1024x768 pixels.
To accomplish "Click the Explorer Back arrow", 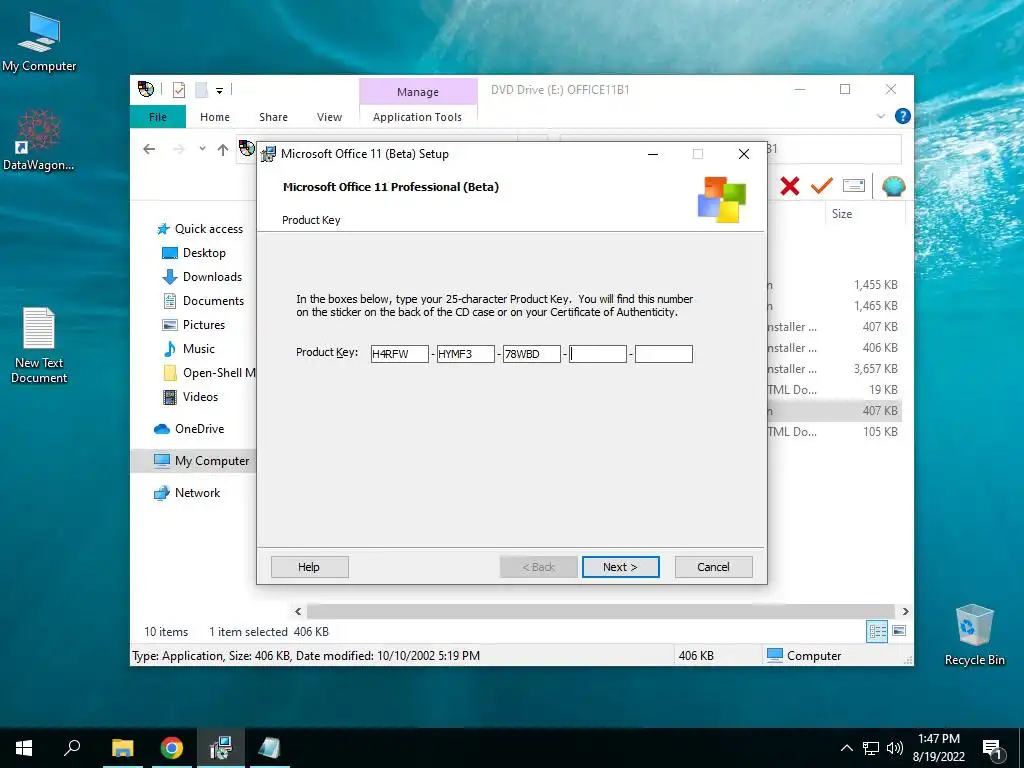I will point(150,150).
